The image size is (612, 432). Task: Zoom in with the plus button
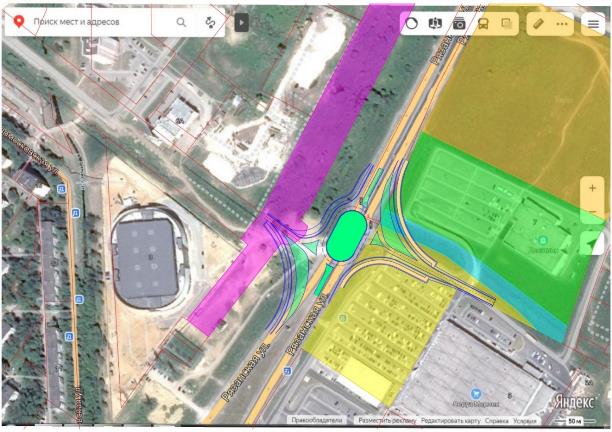click(592, 188)
